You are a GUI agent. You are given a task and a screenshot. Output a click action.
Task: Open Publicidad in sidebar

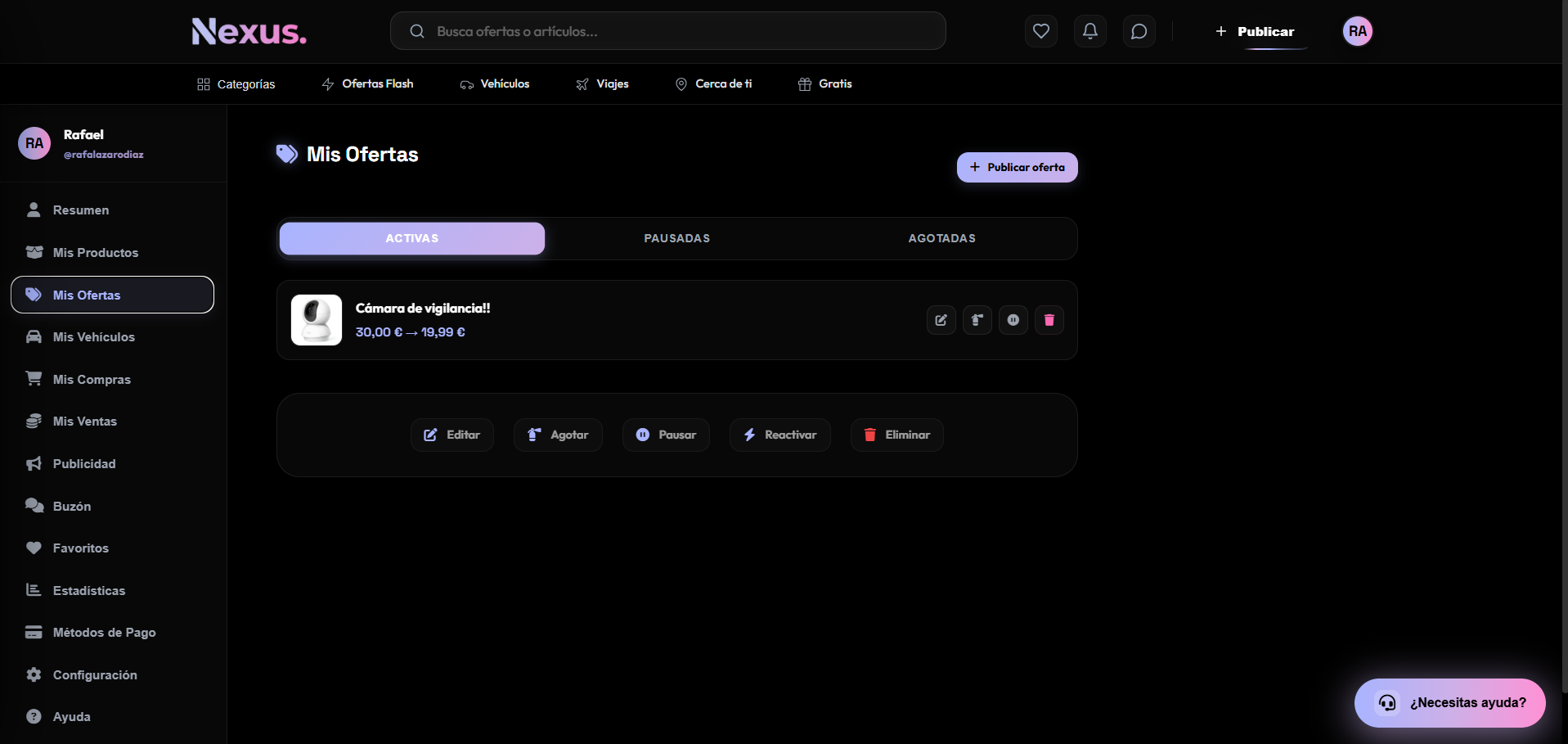[113, 464]
